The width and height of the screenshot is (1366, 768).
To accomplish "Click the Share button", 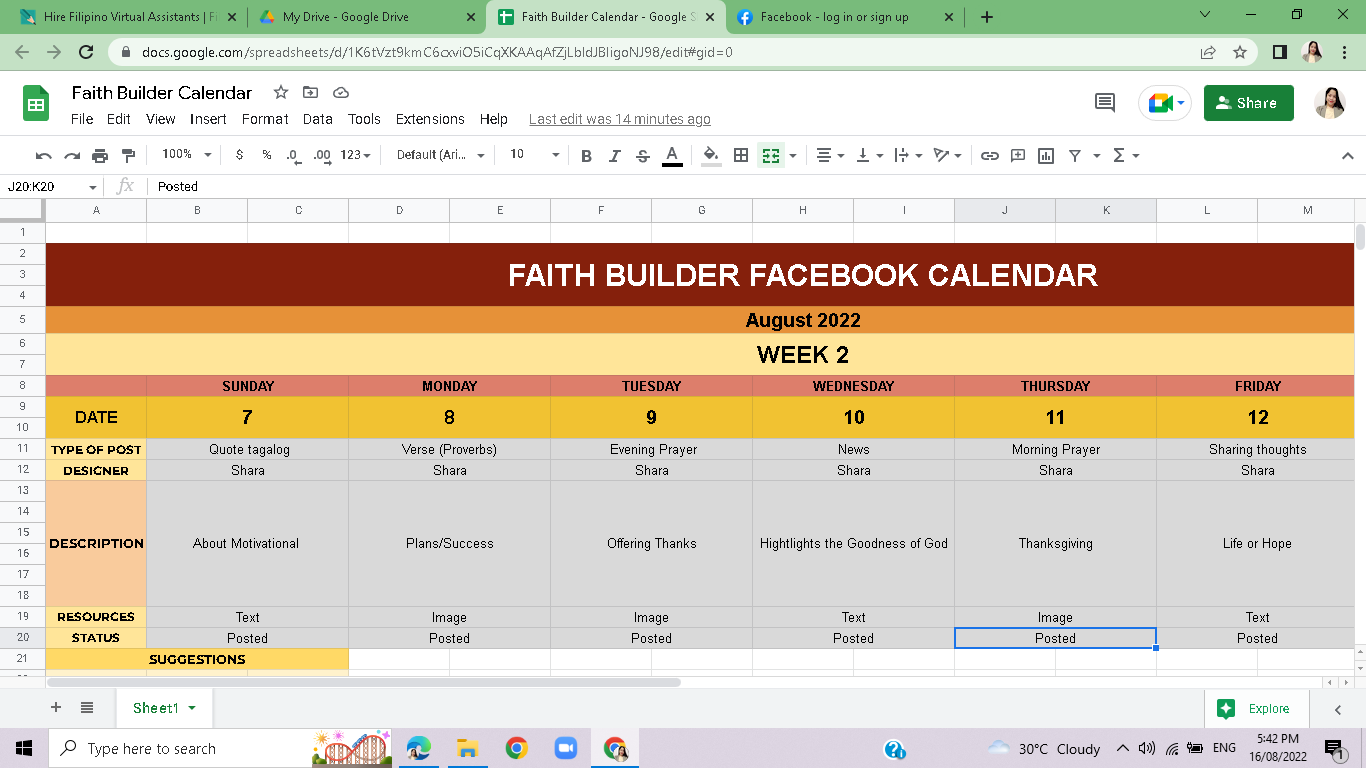I will point(1248,103).
